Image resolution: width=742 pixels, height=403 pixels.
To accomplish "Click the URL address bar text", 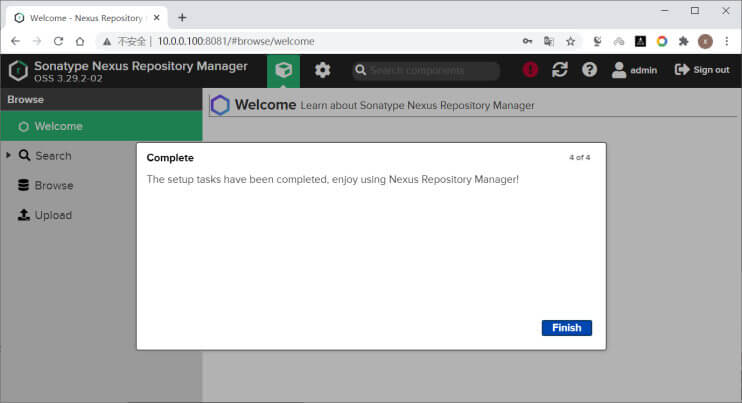I will click(236, 41).
